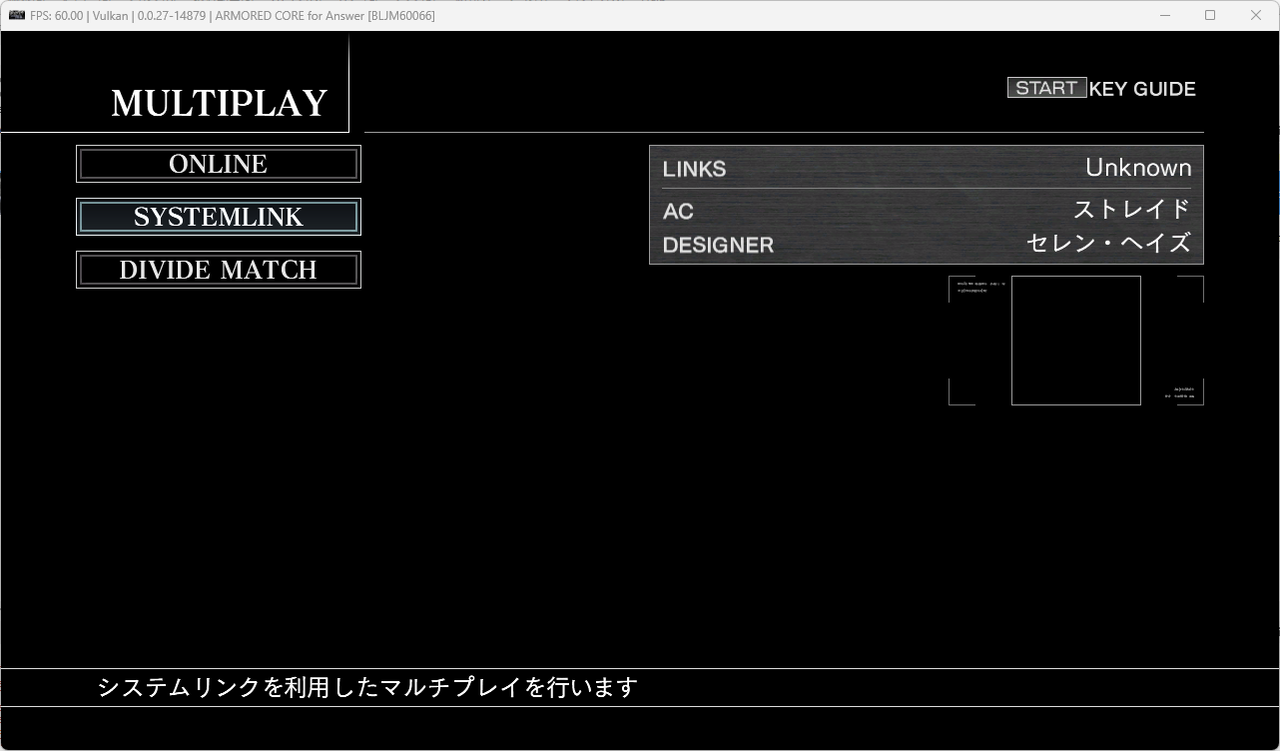Image resolution: width=1280 pixels, height=751 pixels.
Task: Click the MULTIPLAY screen title
Action: 219,103
